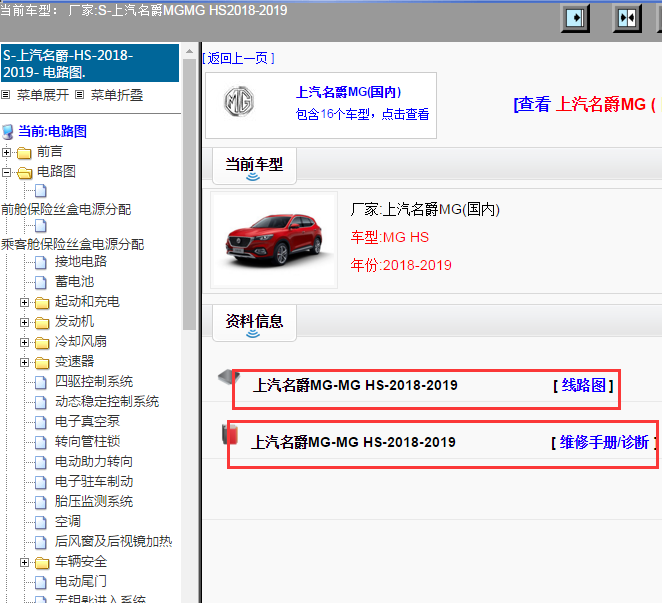Click the right-arrow panel icon in top toolbar
The height and width of the screenshot is (603, 662).
point(575,18)
